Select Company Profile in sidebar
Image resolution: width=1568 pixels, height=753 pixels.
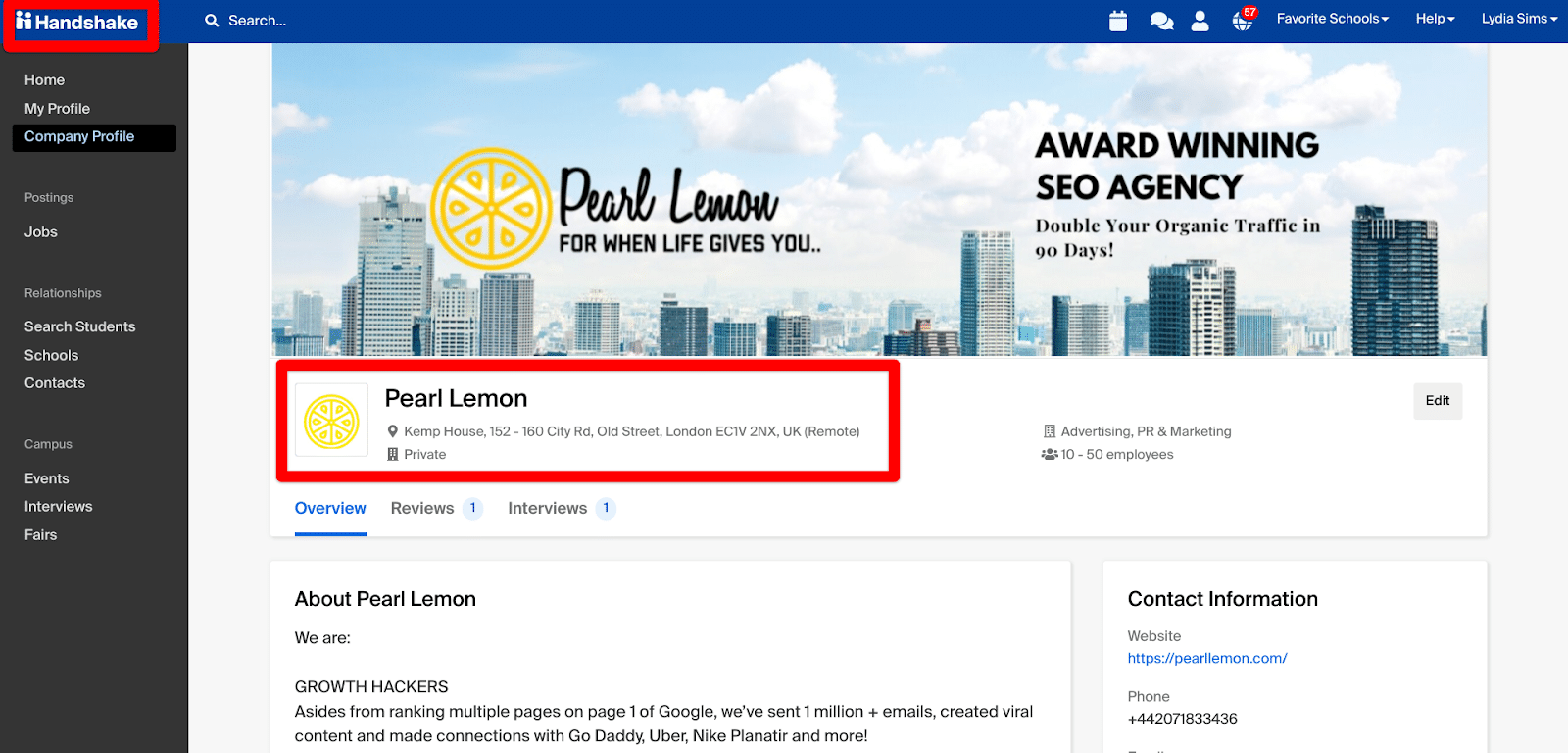click(x=94, y=137)
